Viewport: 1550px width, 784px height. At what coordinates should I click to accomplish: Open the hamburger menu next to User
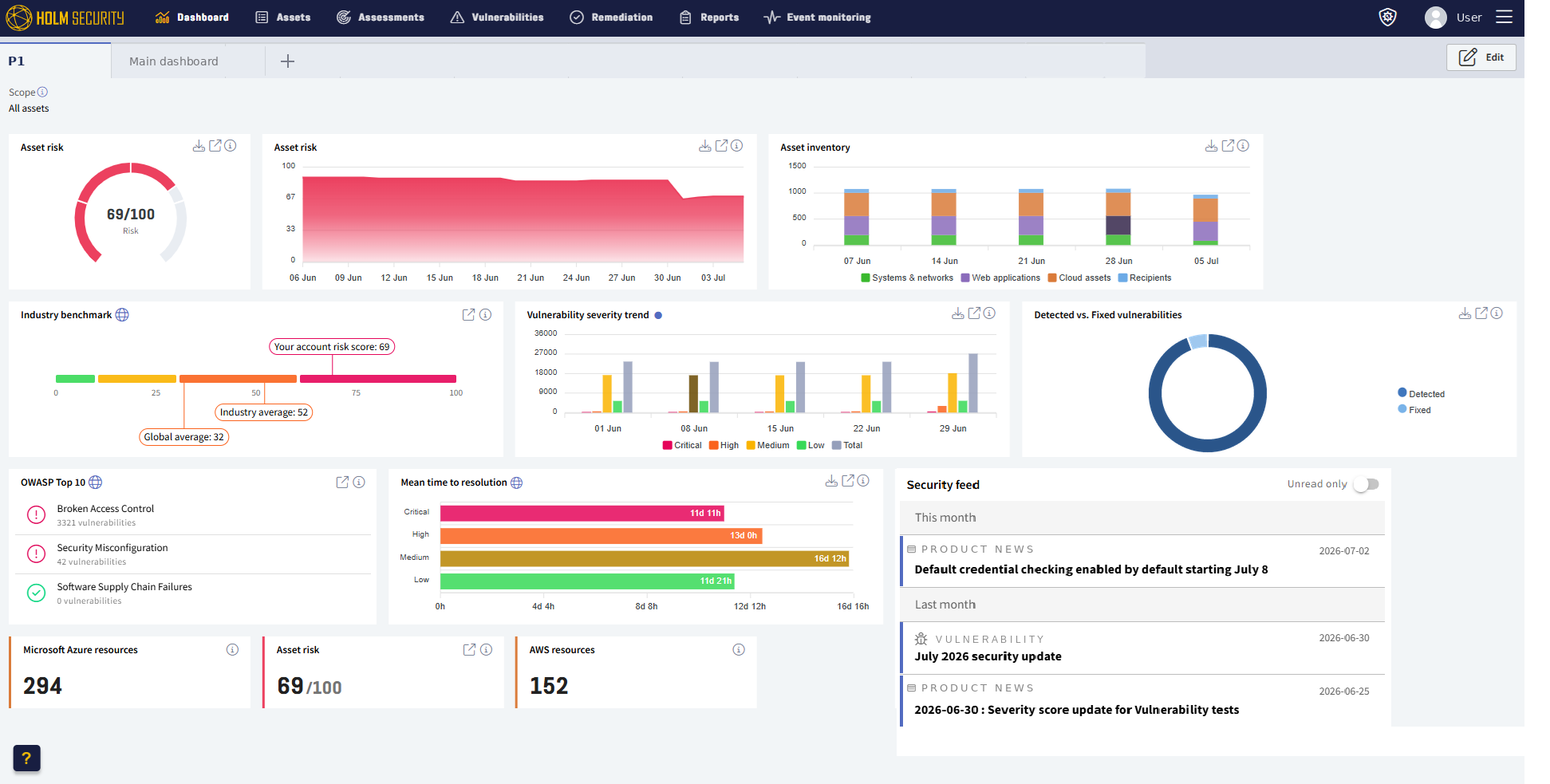pyautogui.click(x=1505, y=17)
